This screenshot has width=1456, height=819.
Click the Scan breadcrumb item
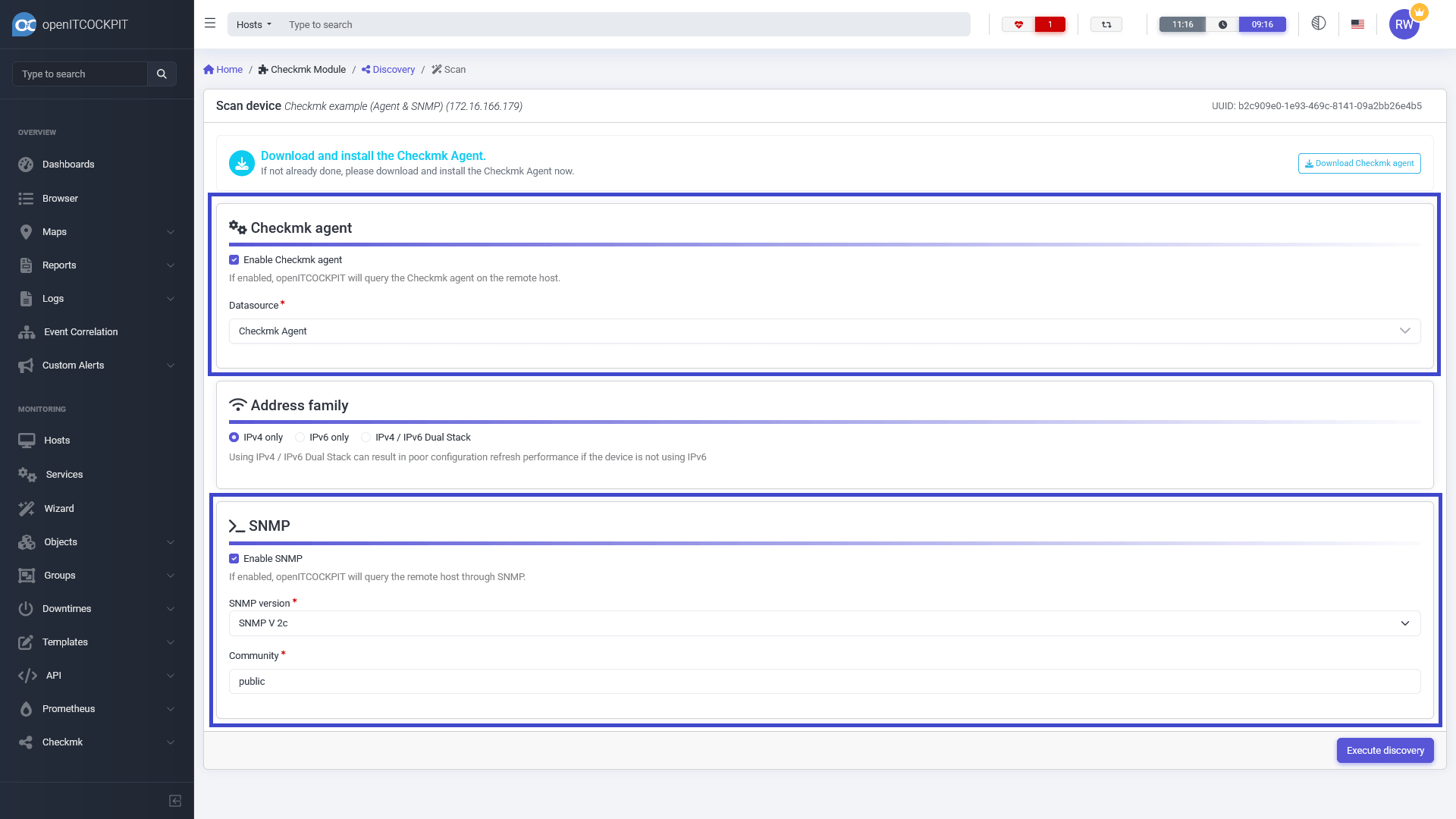pyautogui.click(x=449, y=69)
